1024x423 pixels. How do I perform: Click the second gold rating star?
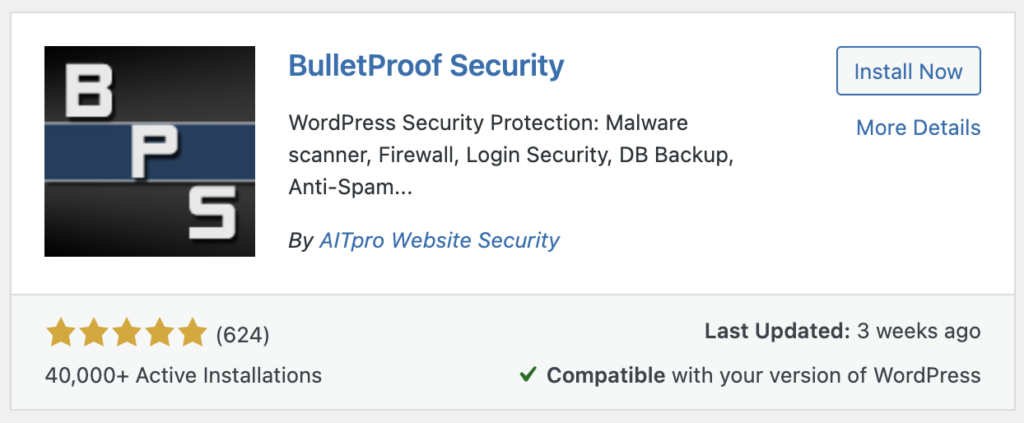tap(93, 333)
